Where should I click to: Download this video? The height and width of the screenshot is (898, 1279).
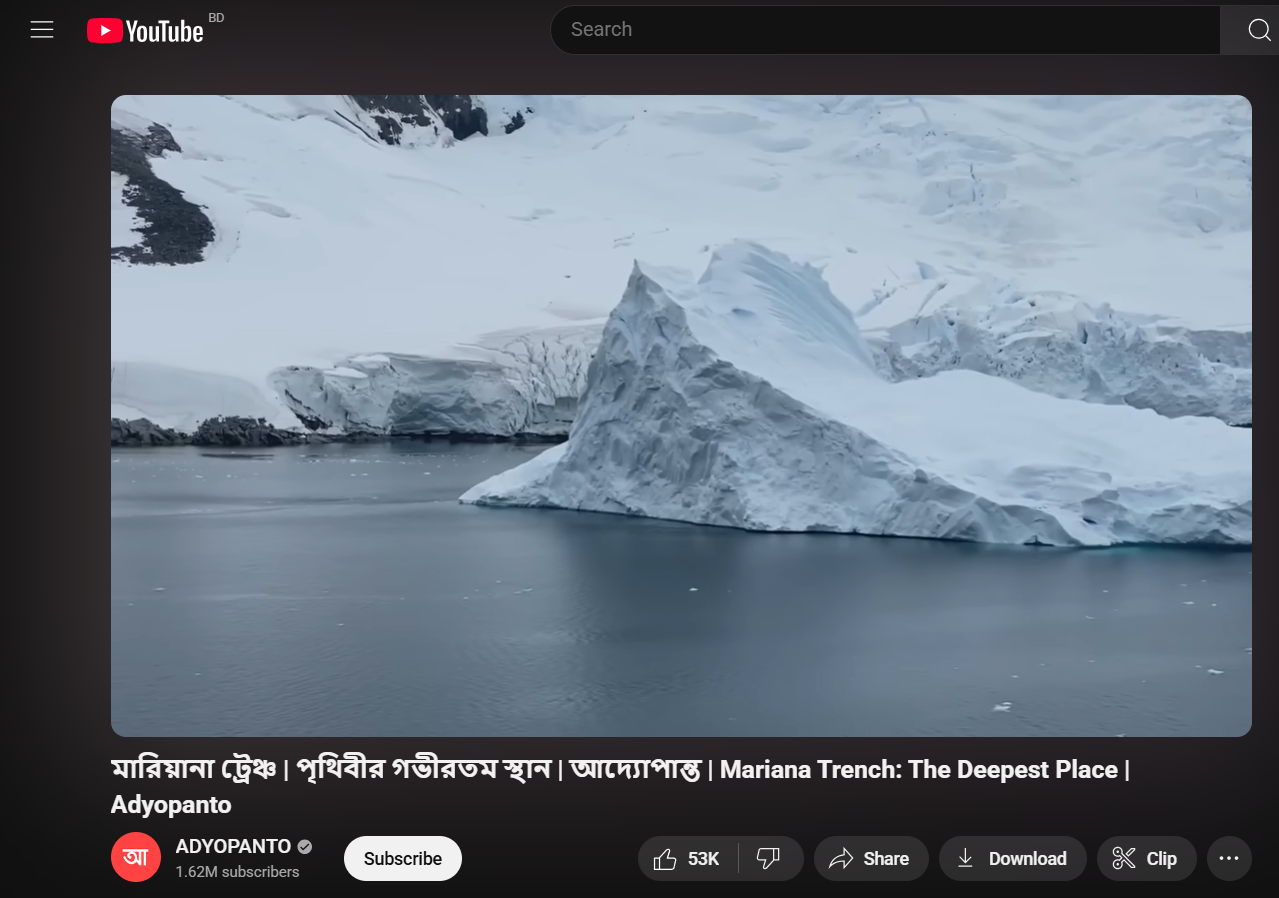click(x=1012, y=859)
